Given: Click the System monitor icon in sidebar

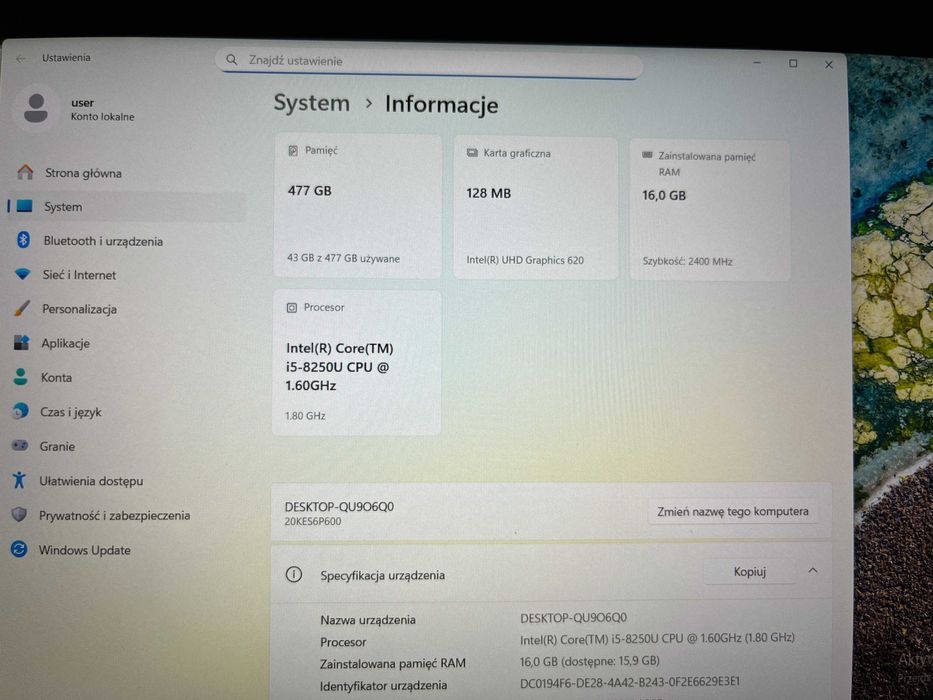Looking at the screenshot, I should point(24,206).
